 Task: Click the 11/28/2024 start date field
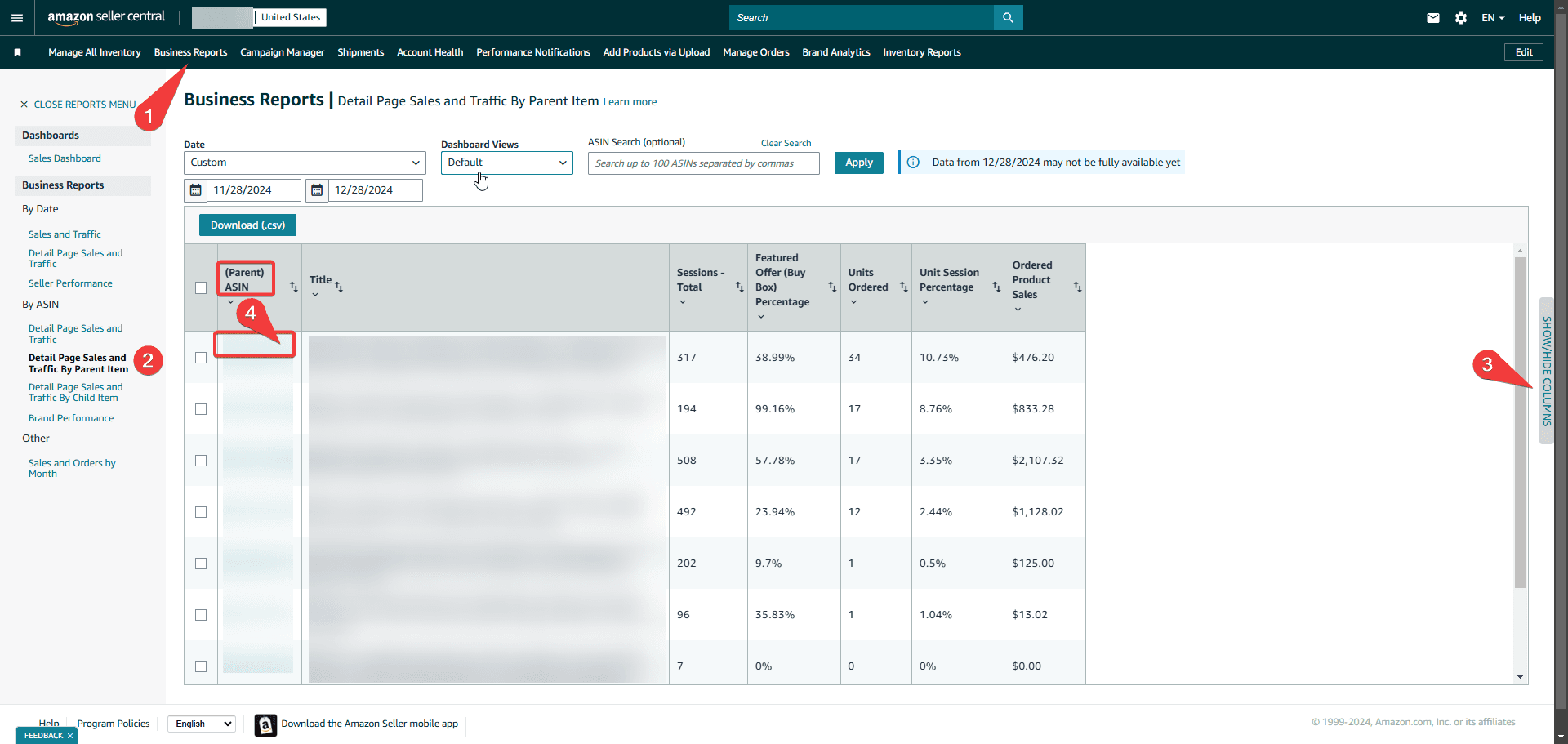[x=253, y=190]
